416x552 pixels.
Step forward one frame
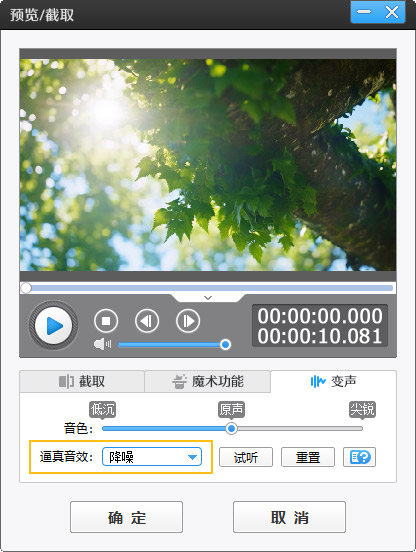188,321
